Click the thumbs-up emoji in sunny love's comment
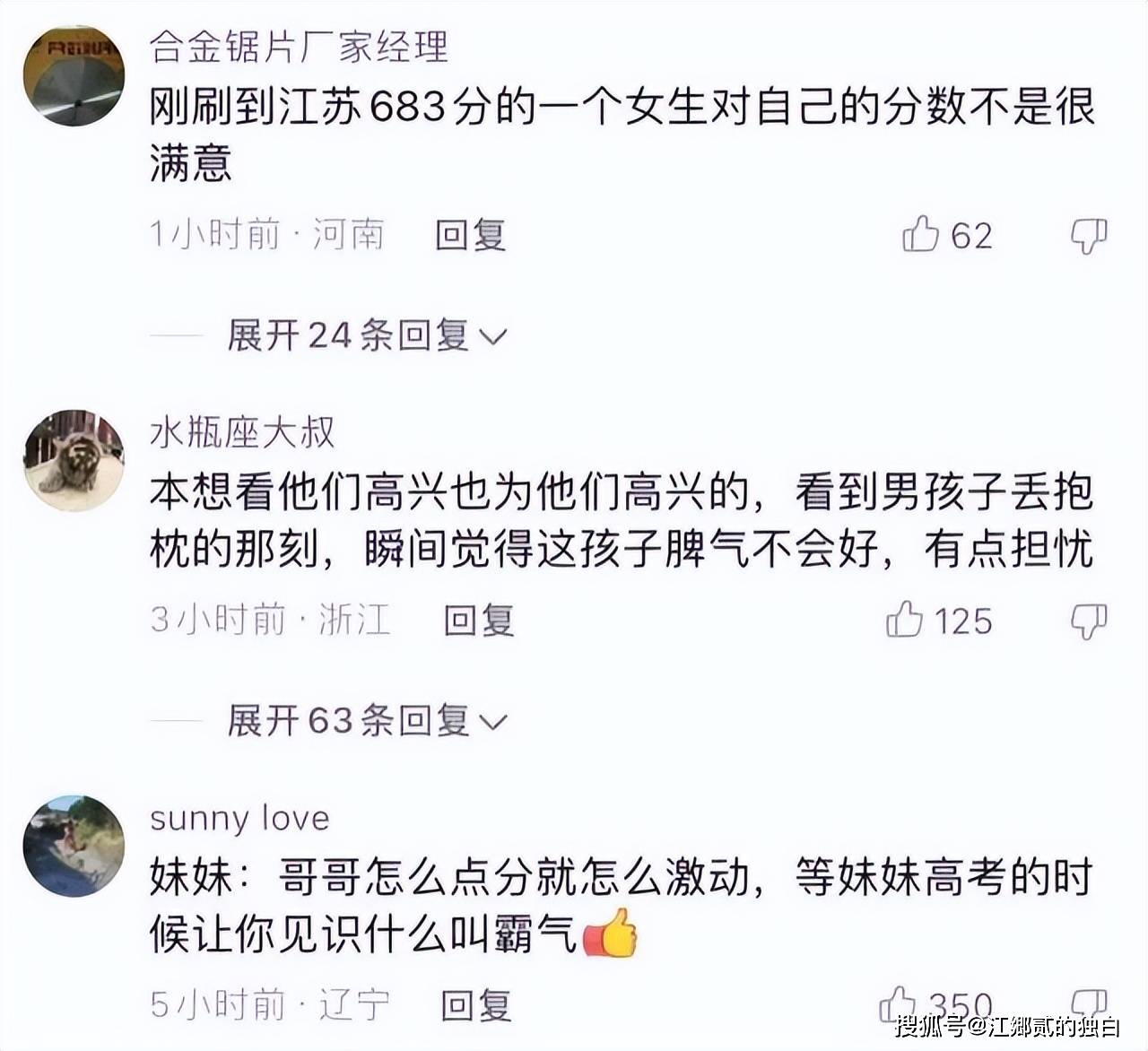Screen dimensions: 1148x1051 pos(611,934)
